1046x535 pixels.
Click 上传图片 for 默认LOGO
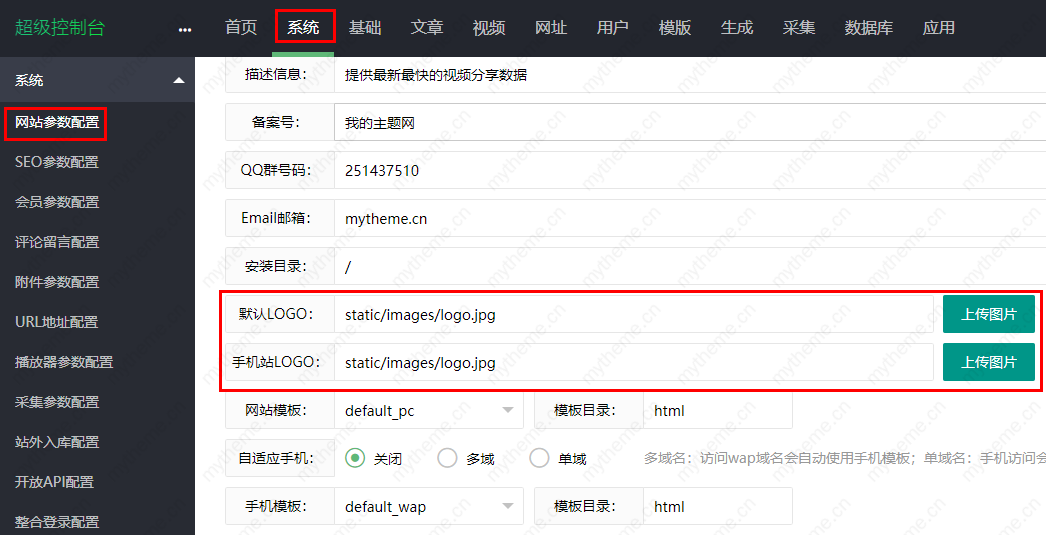pos(988,314)
